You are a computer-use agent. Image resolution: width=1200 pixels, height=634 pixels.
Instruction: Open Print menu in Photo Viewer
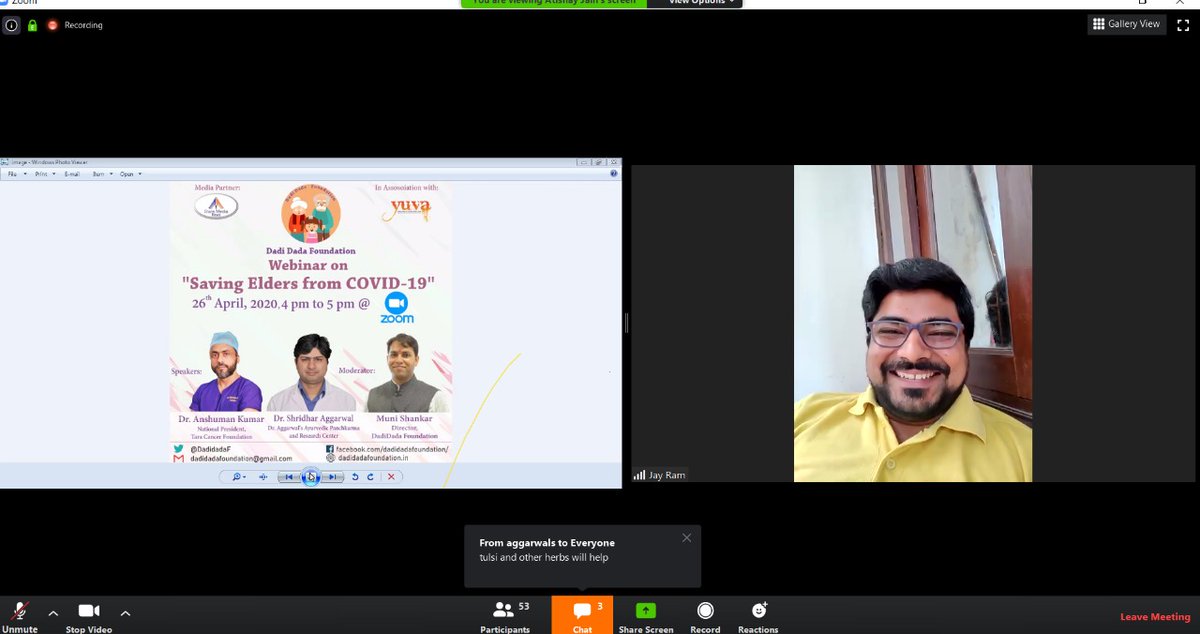point(44,174)
